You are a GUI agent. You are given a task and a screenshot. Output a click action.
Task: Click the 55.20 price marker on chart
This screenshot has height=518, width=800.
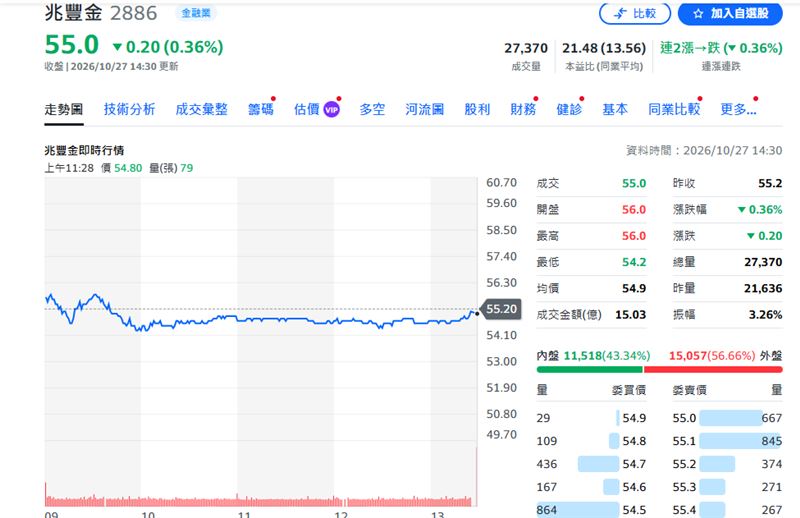point(501,309)
